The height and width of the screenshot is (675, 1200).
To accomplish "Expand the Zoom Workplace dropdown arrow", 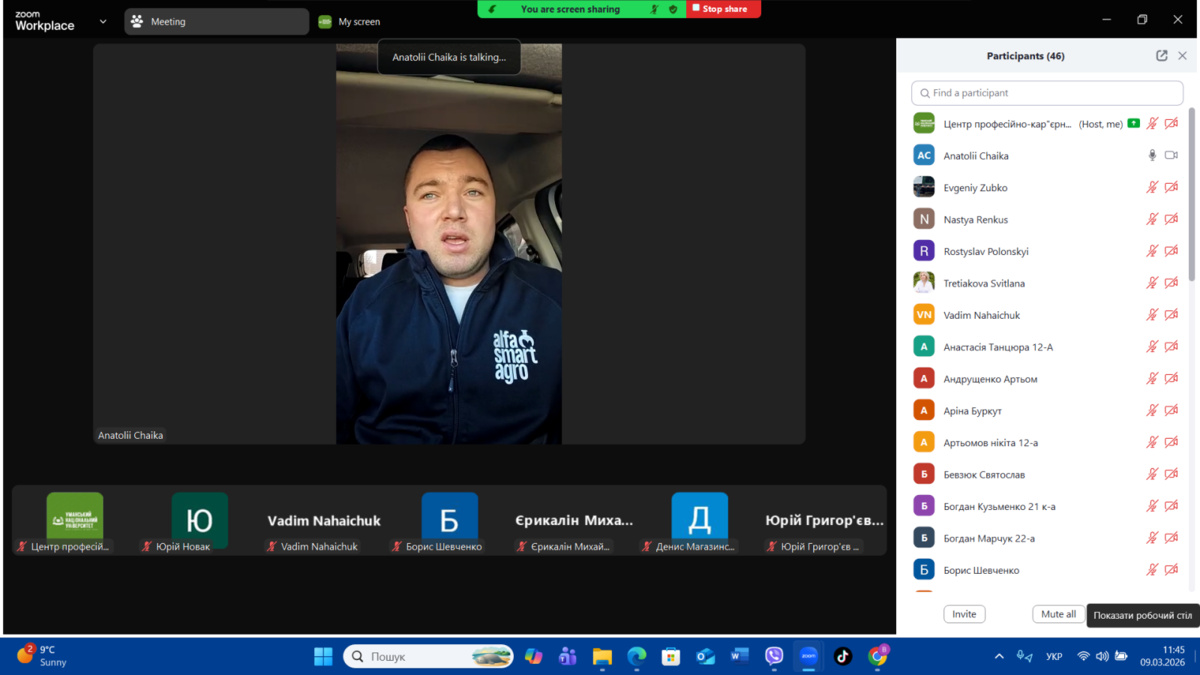I will tap(103, 21).
